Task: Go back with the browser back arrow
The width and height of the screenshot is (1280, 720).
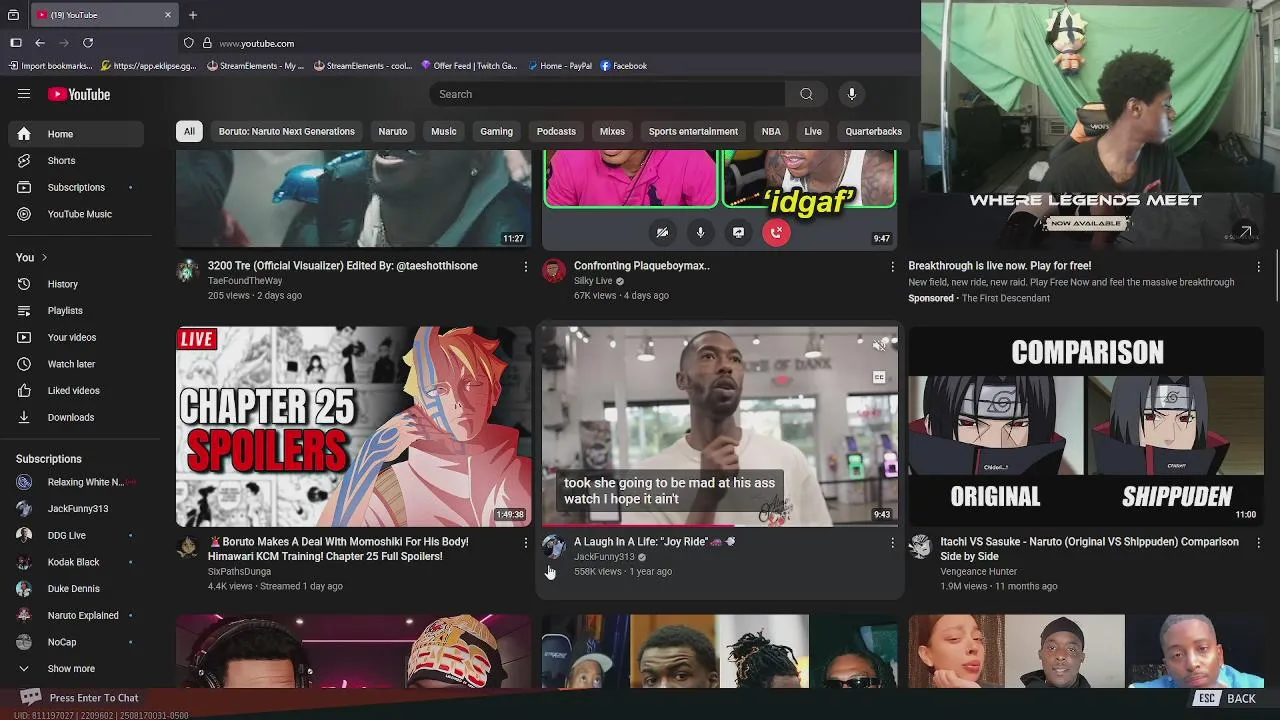Action: tap(40, 43)
